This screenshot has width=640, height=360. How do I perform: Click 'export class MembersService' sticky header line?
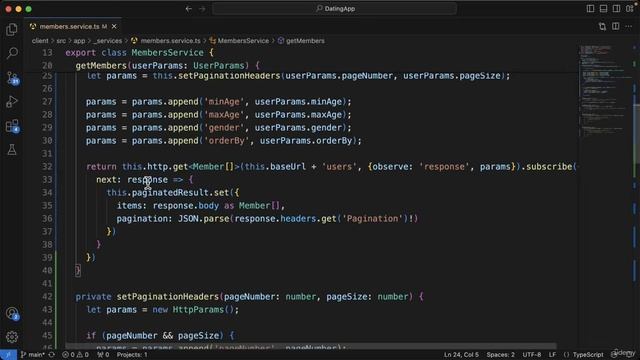pyautogui.click(x=139, y=53)
